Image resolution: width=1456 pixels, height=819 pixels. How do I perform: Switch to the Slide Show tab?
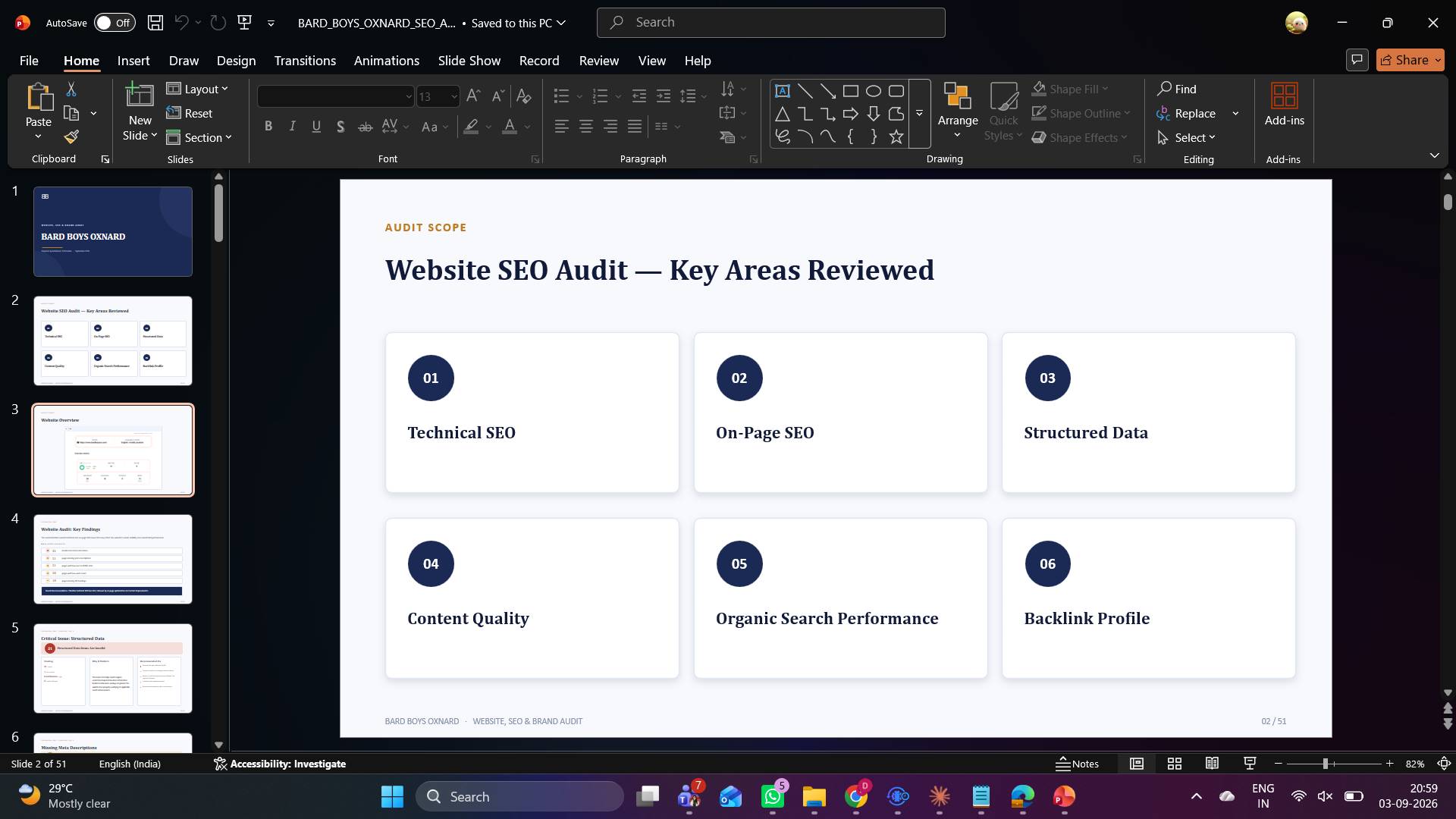tap(469, 61)
